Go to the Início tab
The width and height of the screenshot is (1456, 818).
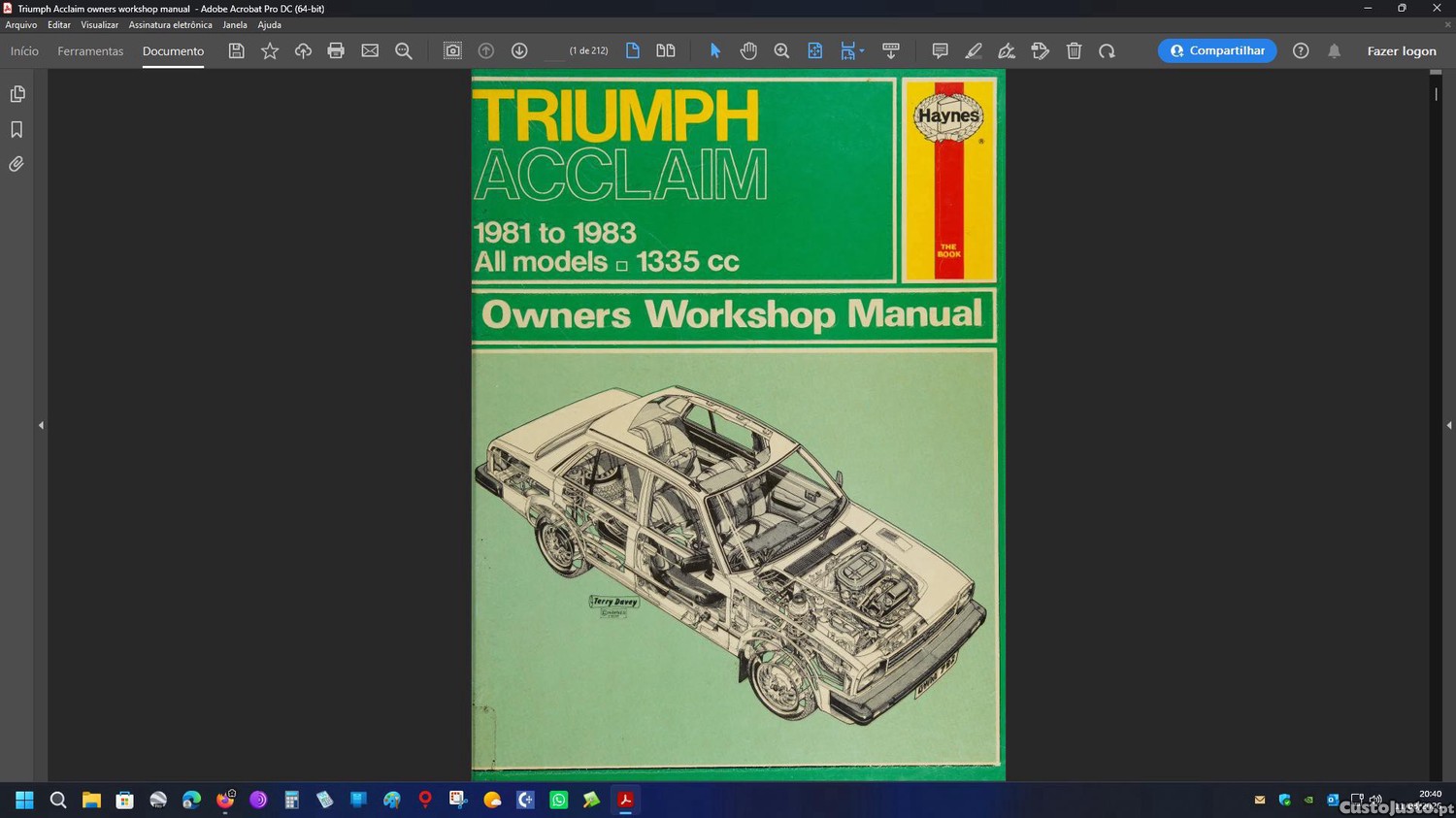(24, 50)
